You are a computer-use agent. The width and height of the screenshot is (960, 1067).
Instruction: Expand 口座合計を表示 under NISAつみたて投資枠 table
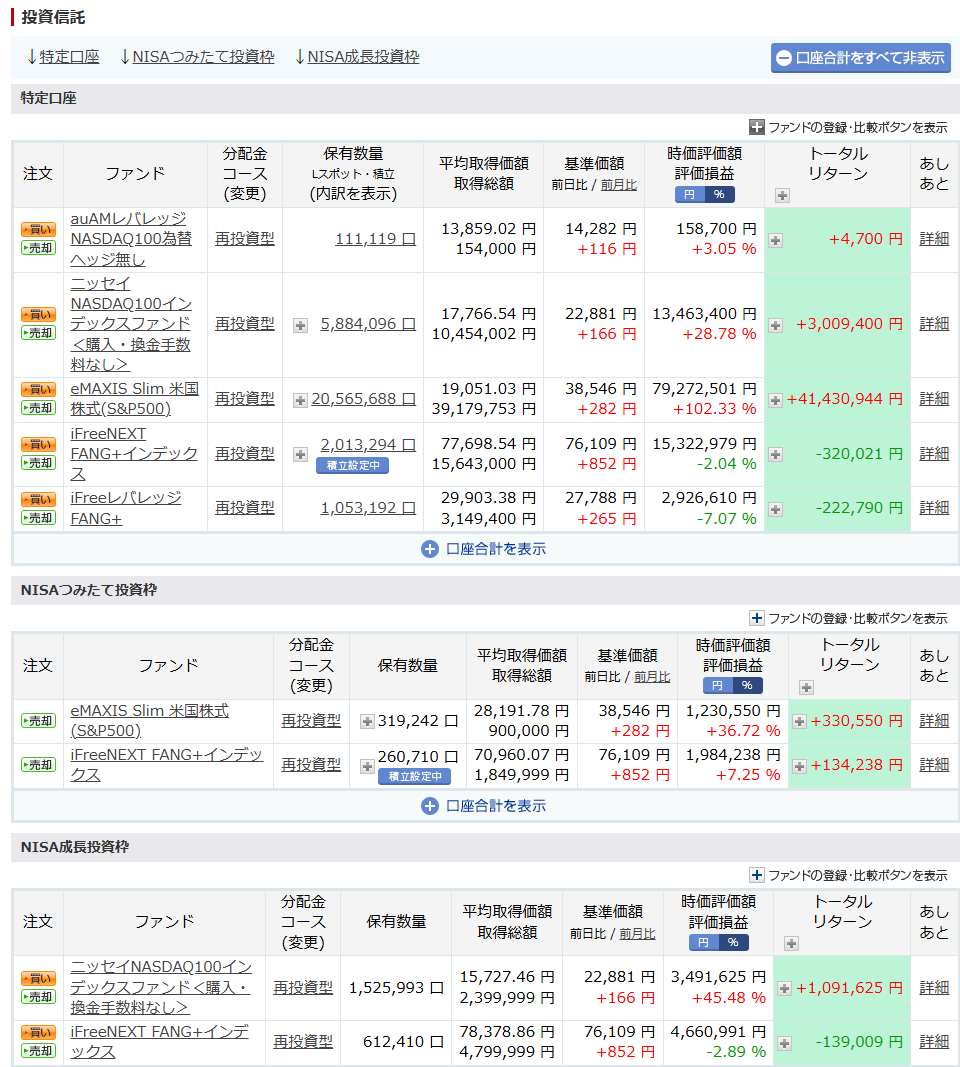484,806
